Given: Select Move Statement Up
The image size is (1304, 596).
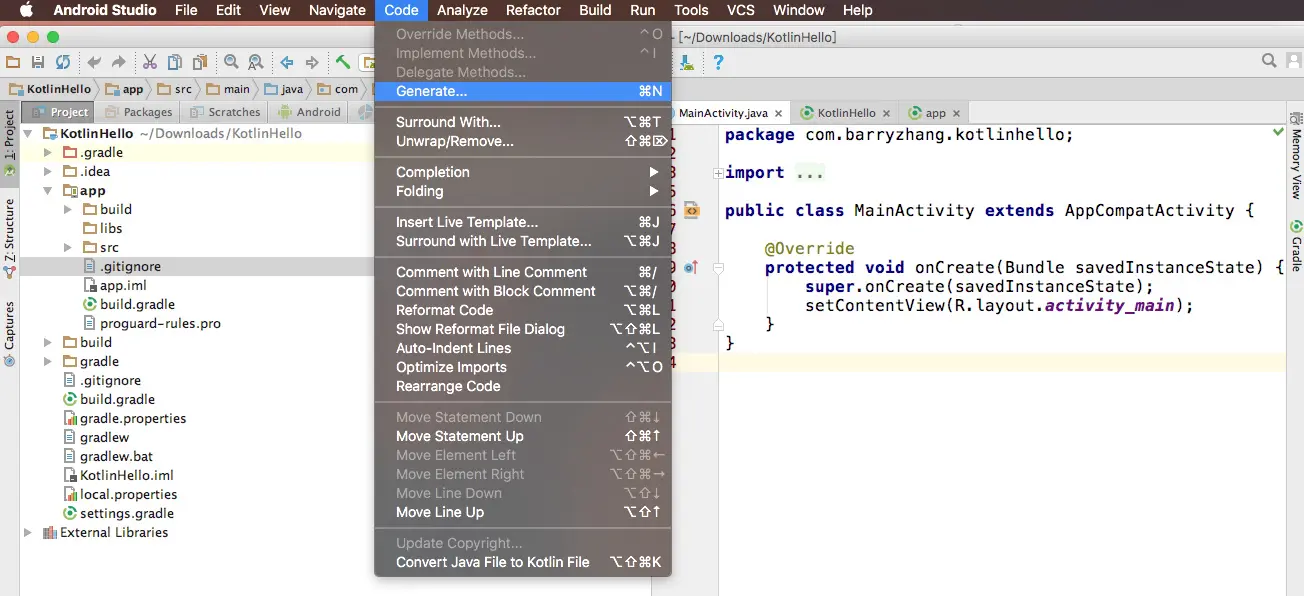Looking at the screenshot, I should tap(523, 436).
